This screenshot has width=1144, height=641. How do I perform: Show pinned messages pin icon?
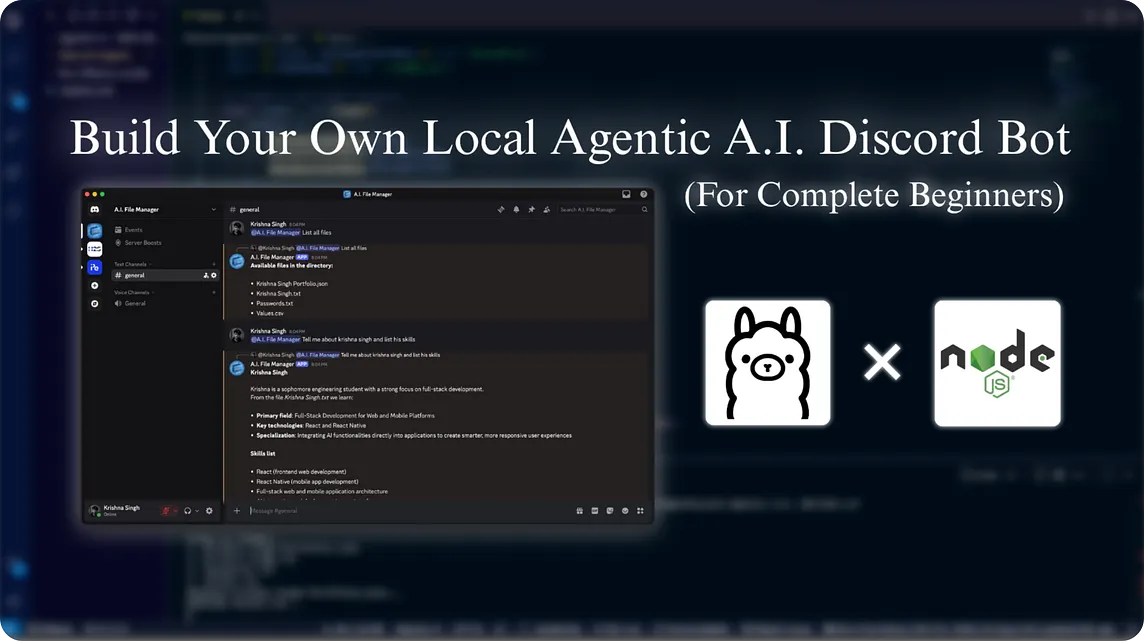[x=531, y=209]
